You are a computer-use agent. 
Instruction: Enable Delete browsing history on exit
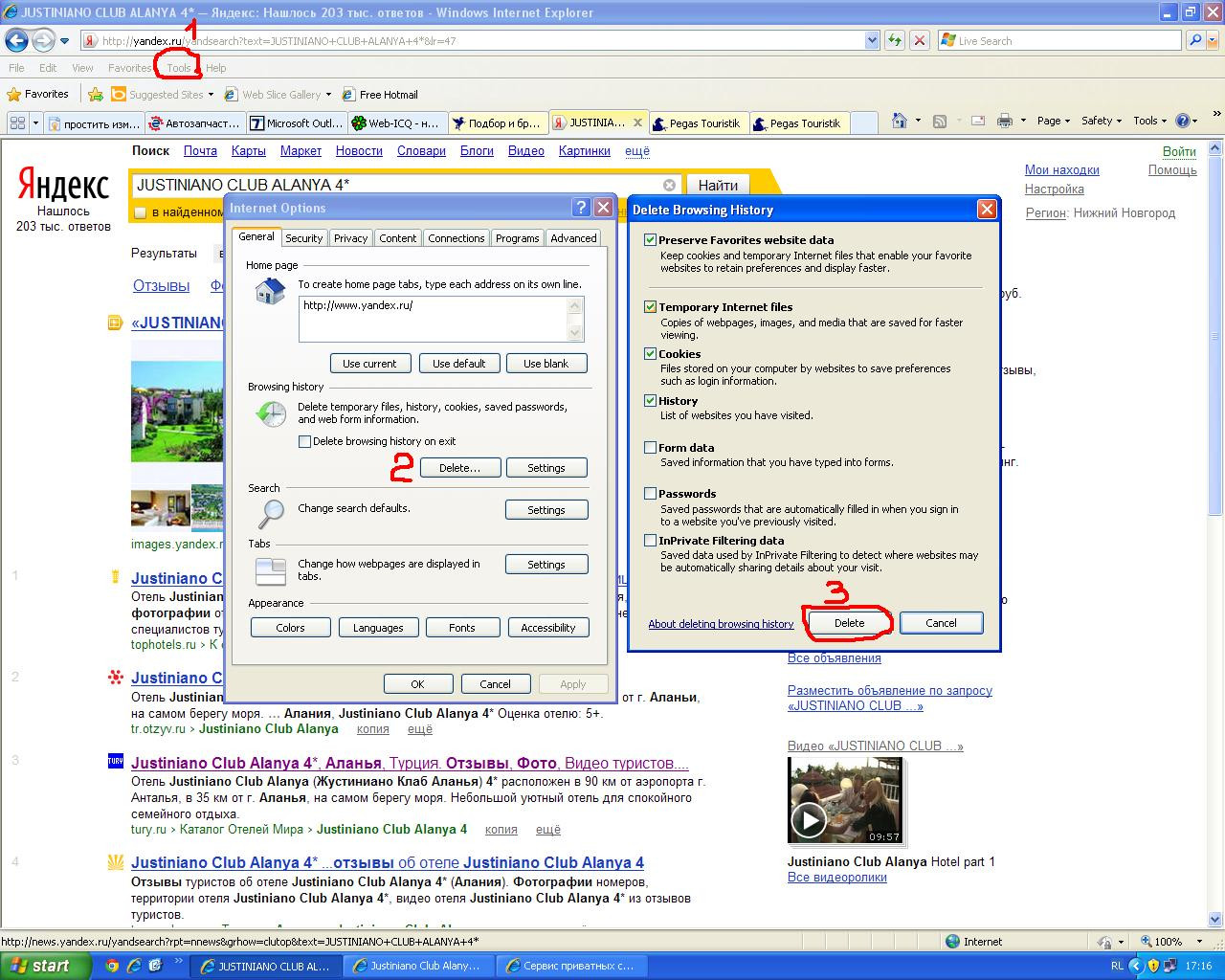305,442
